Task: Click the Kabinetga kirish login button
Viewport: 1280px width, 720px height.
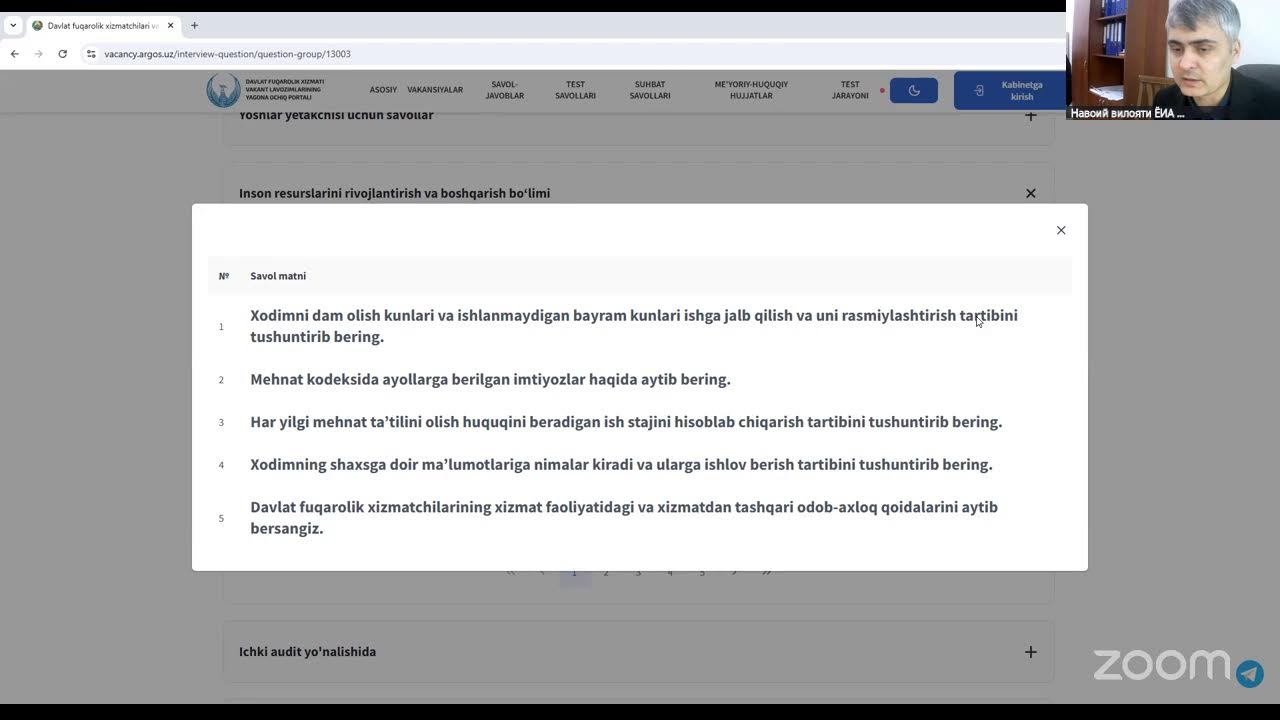Action: coord(1008,90)
